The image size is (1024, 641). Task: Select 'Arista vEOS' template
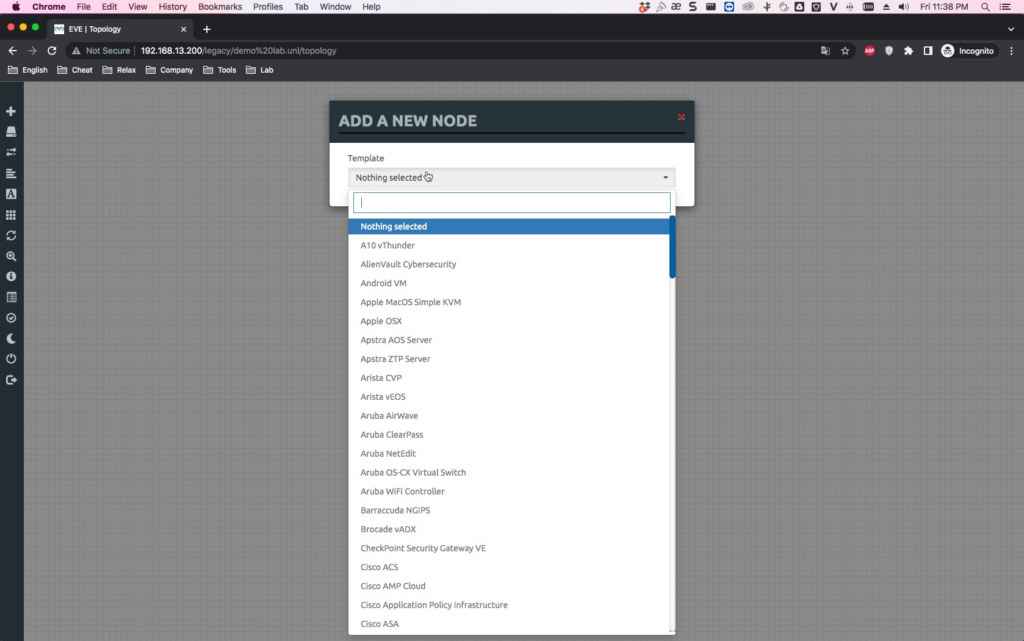coord(508,397)
